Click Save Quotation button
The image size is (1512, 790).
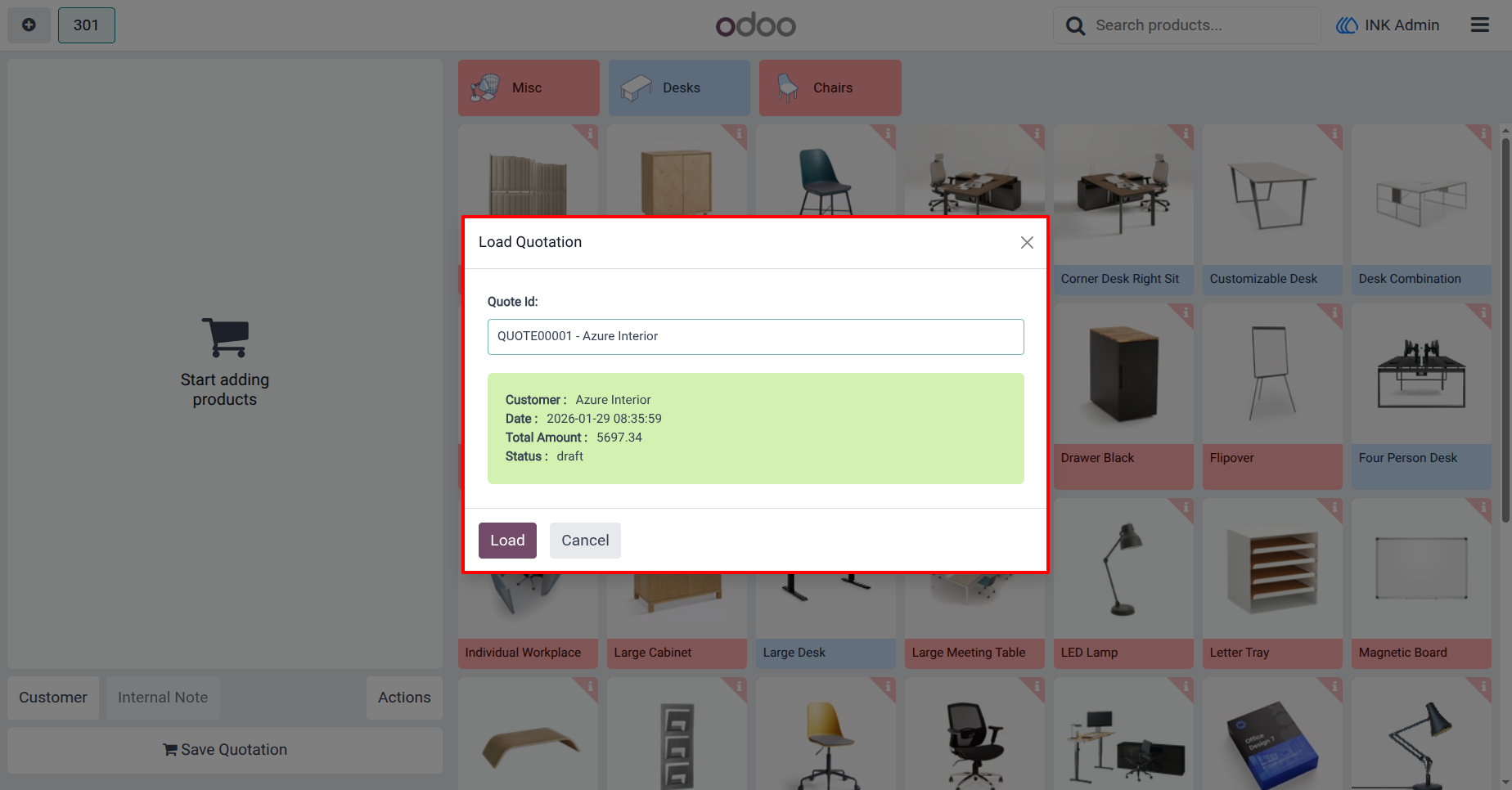pos(225,750)
